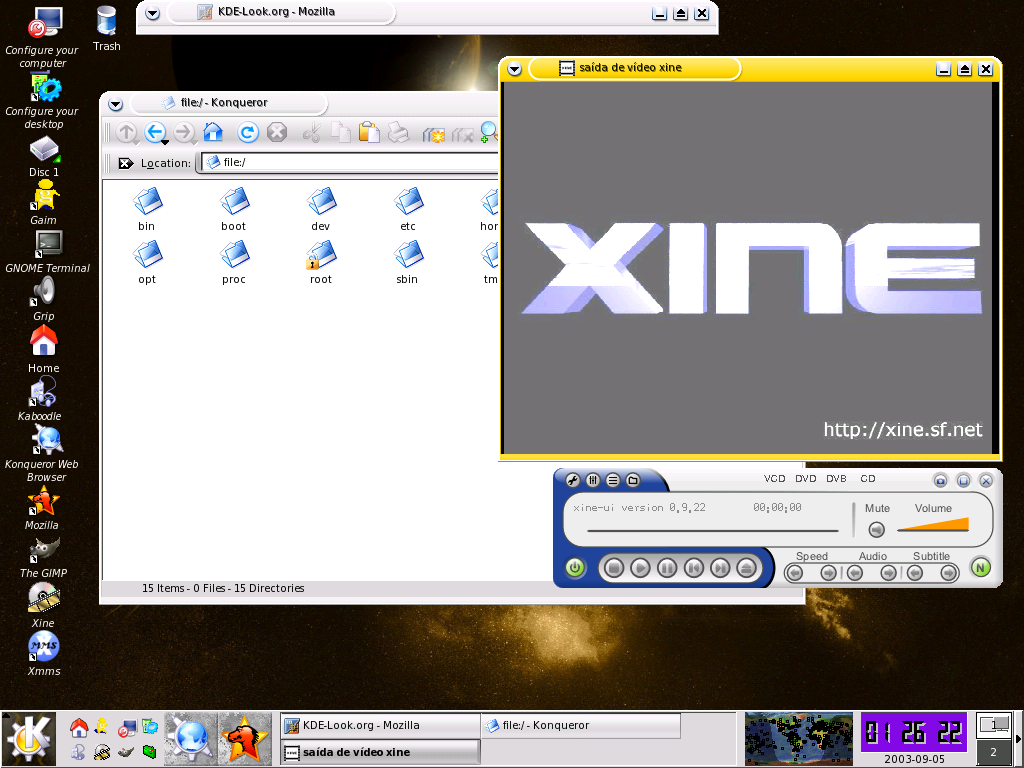
Task: Click the green N button in xine
Action: coord(980,568)
